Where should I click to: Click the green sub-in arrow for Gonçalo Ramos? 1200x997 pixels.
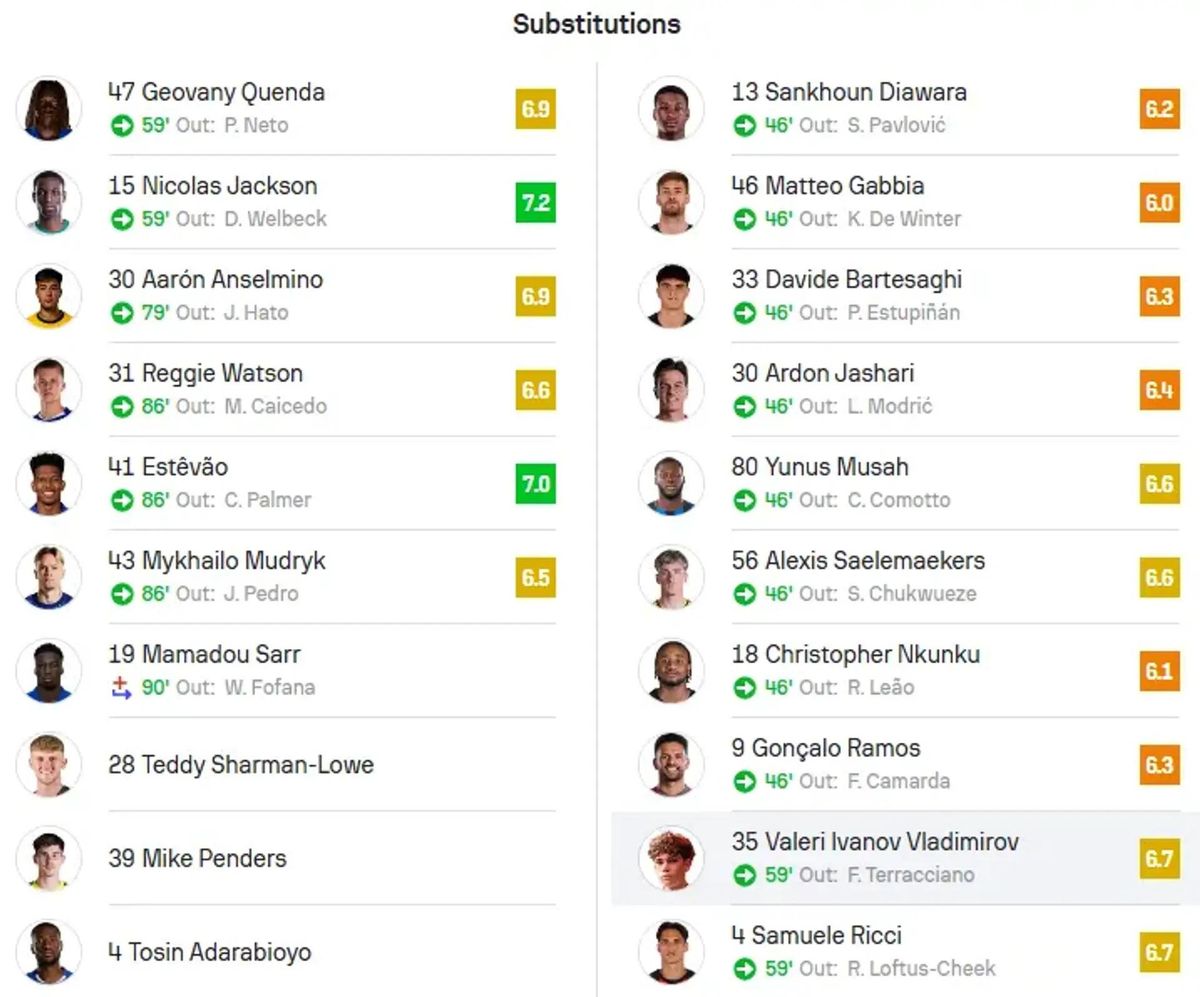click(745, 781)
